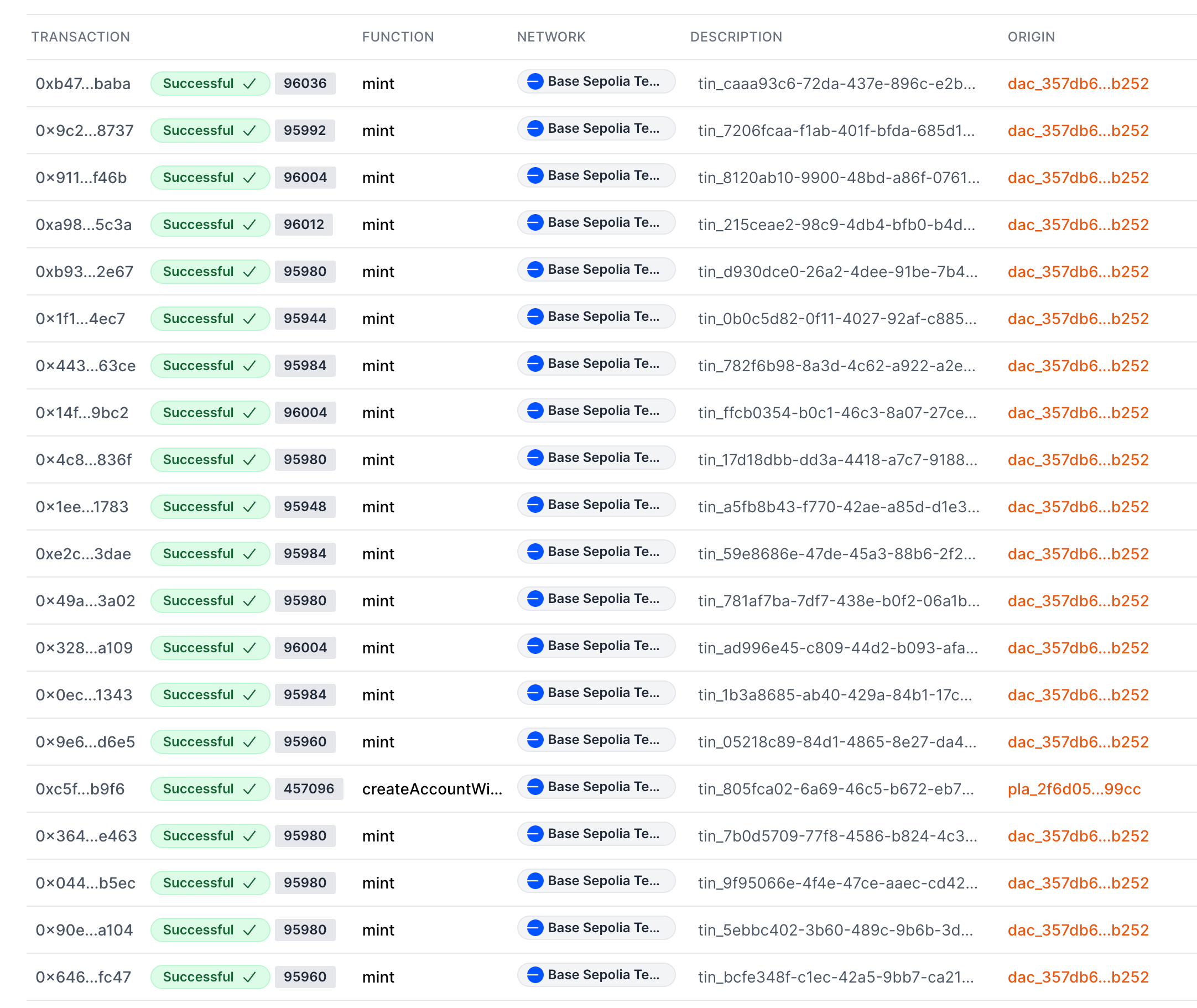
Task: Open transaction hash 0xa98...5c3a
Action: coord(84,225)
